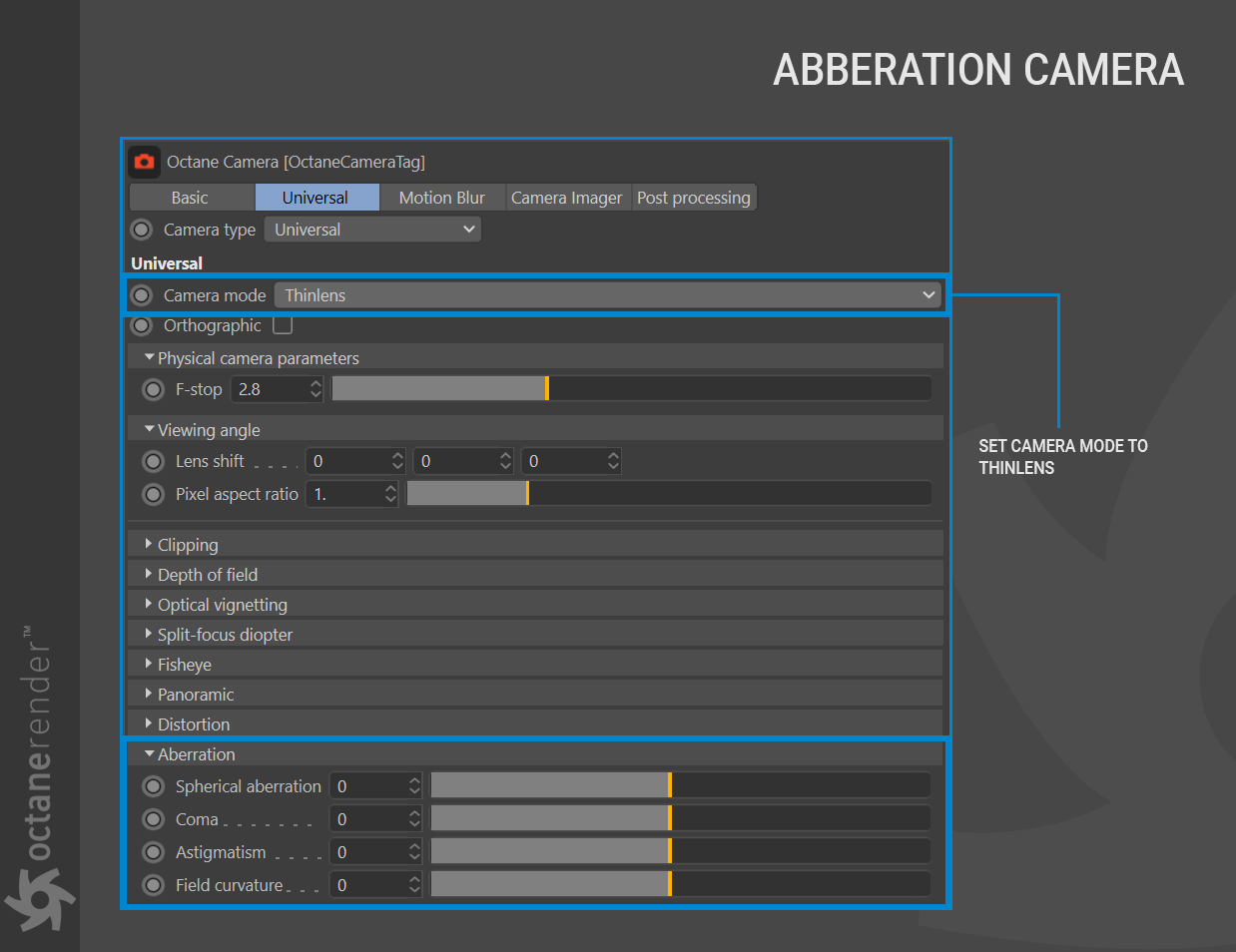Open the Camera type dropdown
Viewport: 1236px width, 952px height.
372,230
